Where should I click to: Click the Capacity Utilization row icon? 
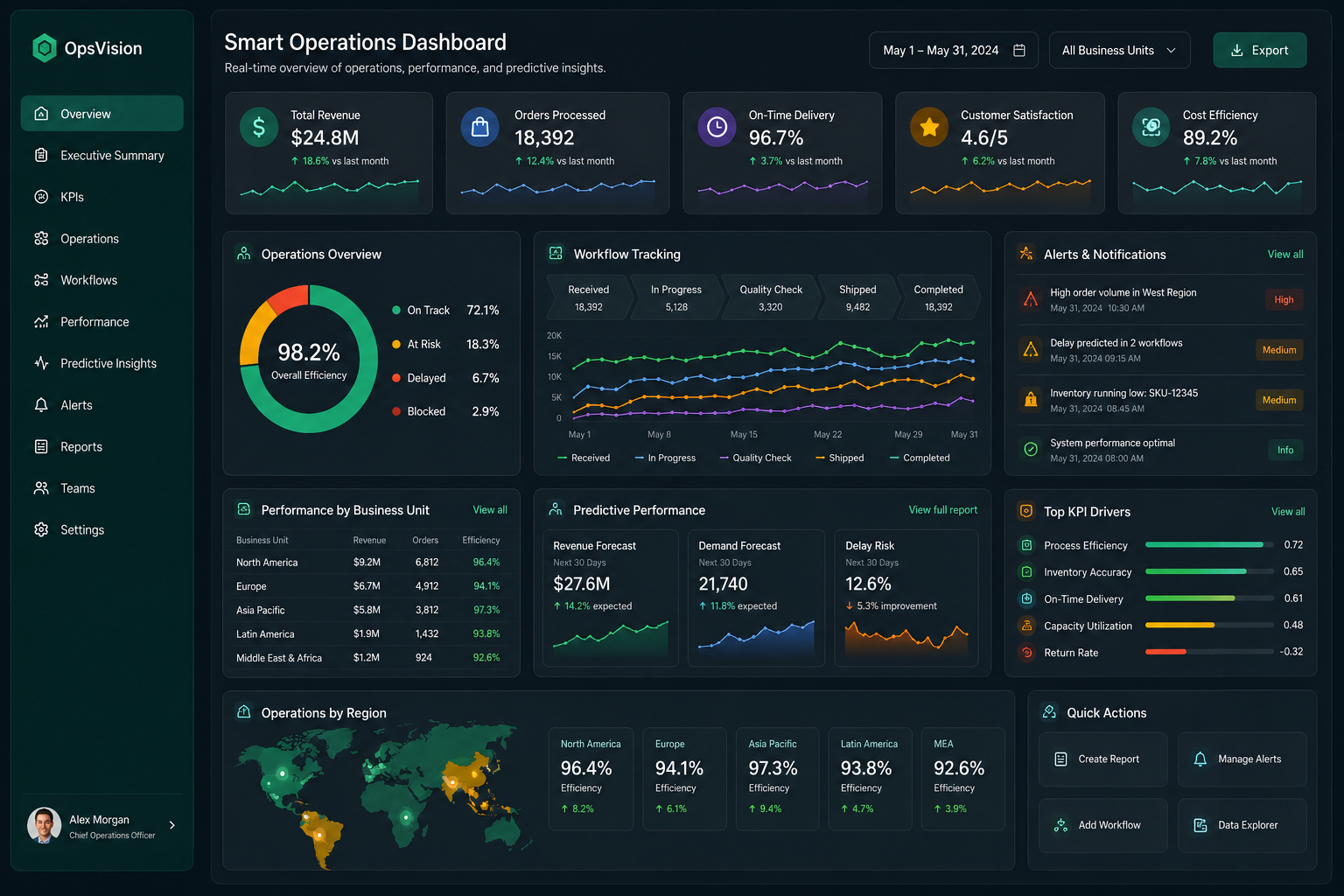coord(1026,626)
